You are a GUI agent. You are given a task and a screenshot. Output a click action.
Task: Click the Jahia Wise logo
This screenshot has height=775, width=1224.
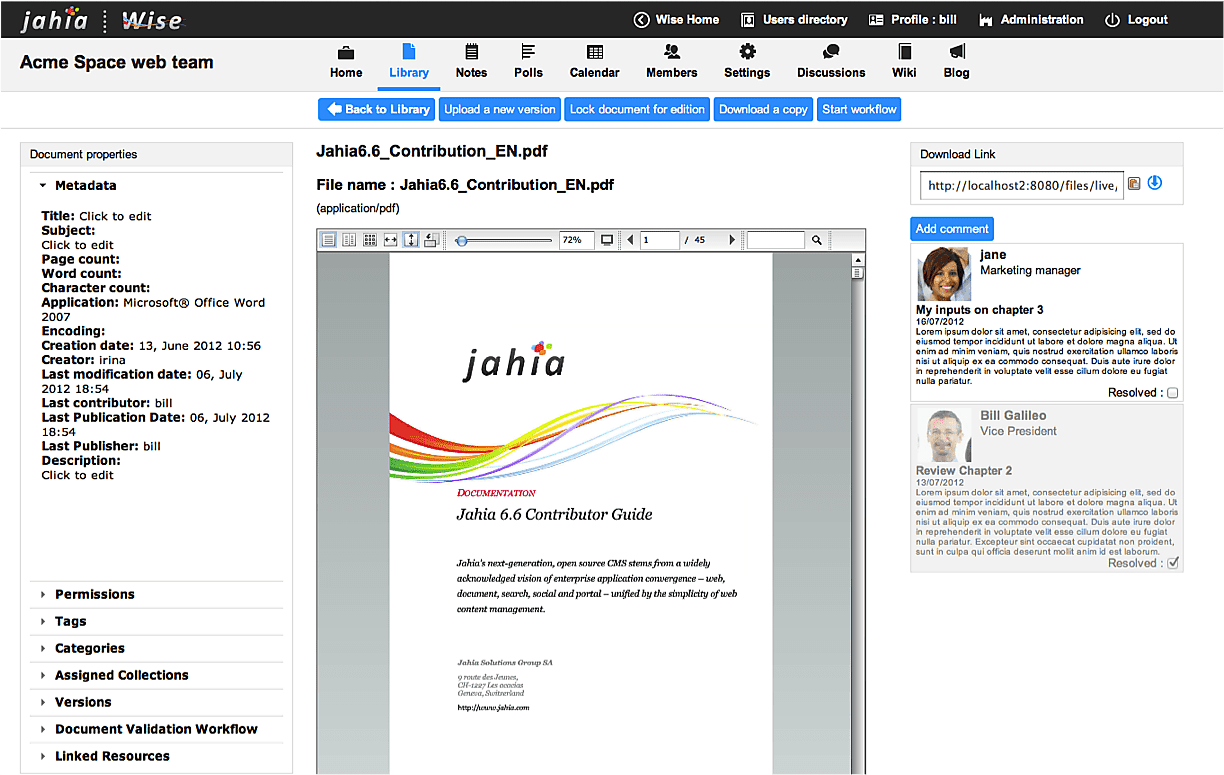coord(102,19)
